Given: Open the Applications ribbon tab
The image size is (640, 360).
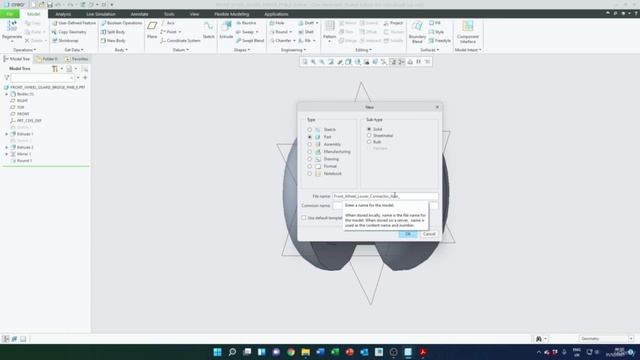Looking at the screenshot, I should click(x=276, y=14).
